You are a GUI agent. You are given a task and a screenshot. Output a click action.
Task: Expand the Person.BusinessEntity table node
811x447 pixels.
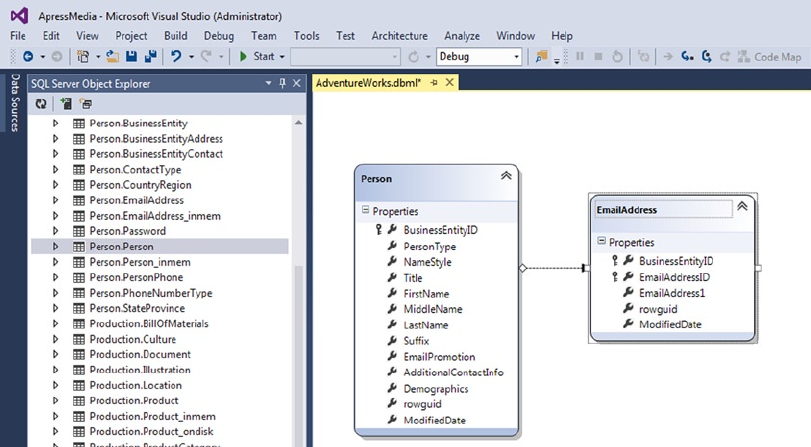pos(55,123)
